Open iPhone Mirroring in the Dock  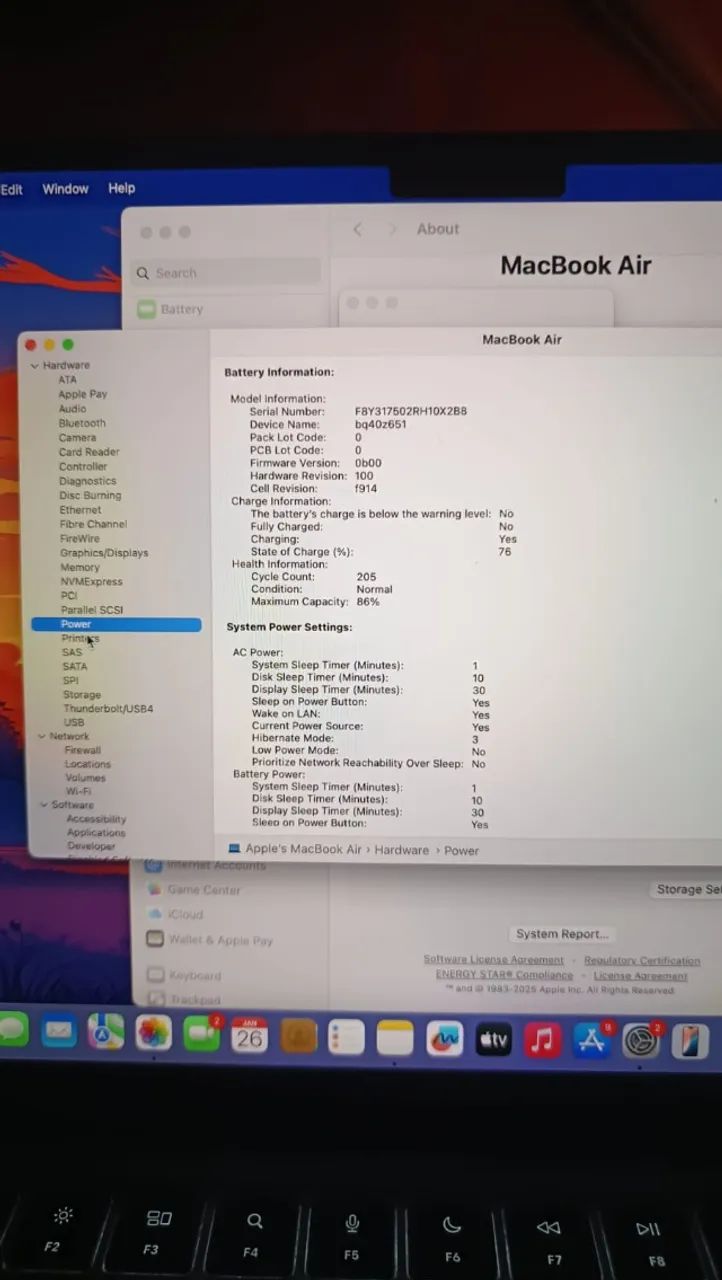[690, 1042]
